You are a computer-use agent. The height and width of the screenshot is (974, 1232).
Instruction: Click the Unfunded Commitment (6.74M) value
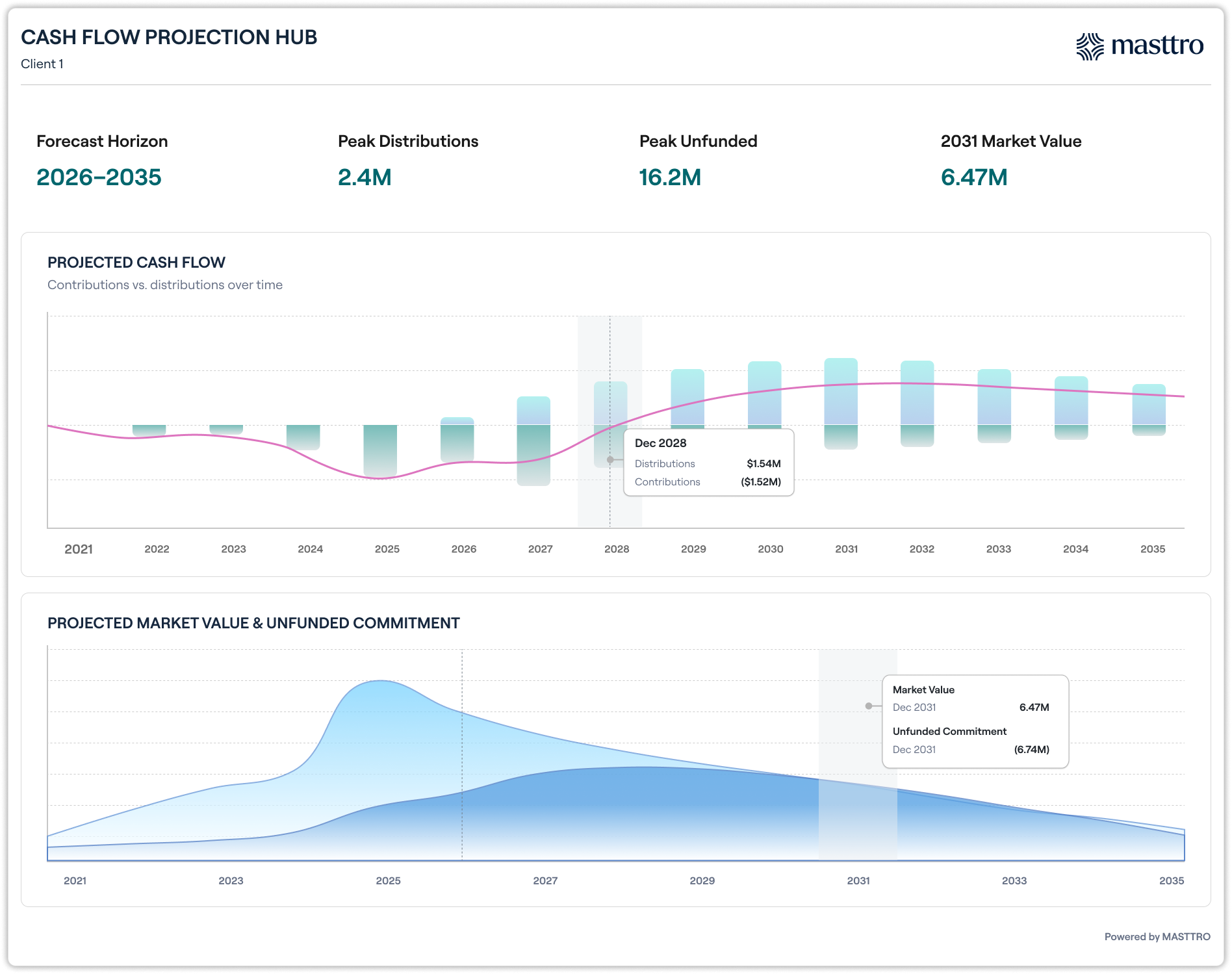coord(1032,749)
